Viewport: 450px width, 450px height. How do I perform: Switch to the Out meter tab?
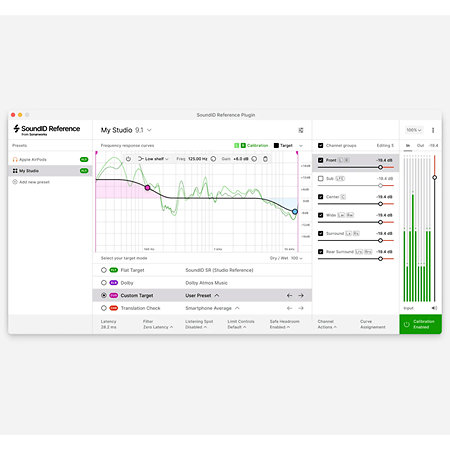pyautogui.click(x=421, y=146)
